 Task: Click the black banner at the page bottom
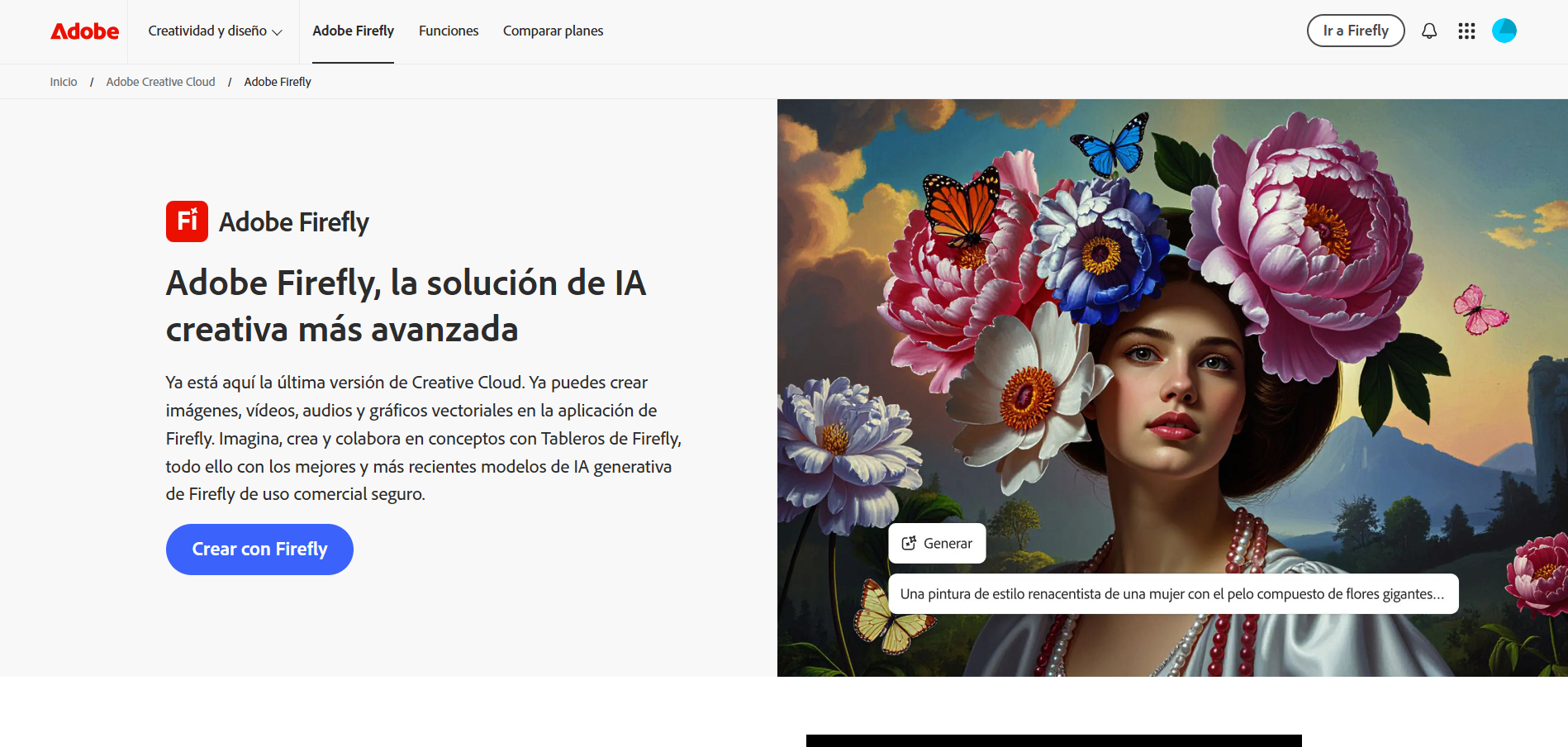tap(1053, 740)
